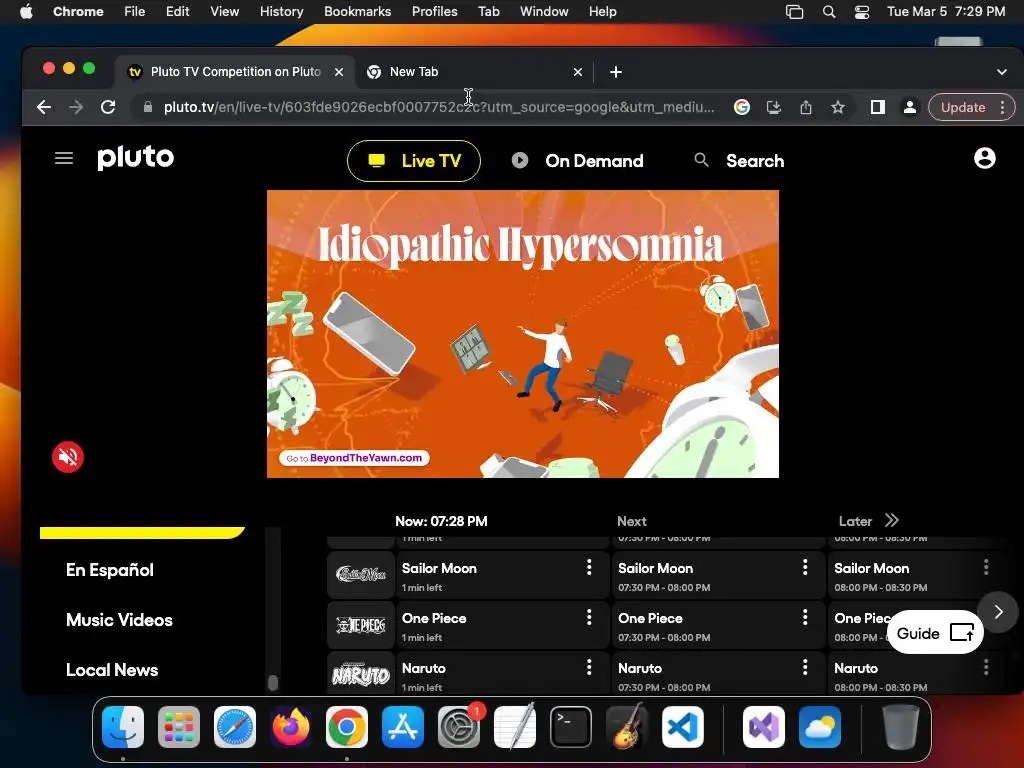
Task: Open macOS Control Center icon
Action: [x=862, y=12]
